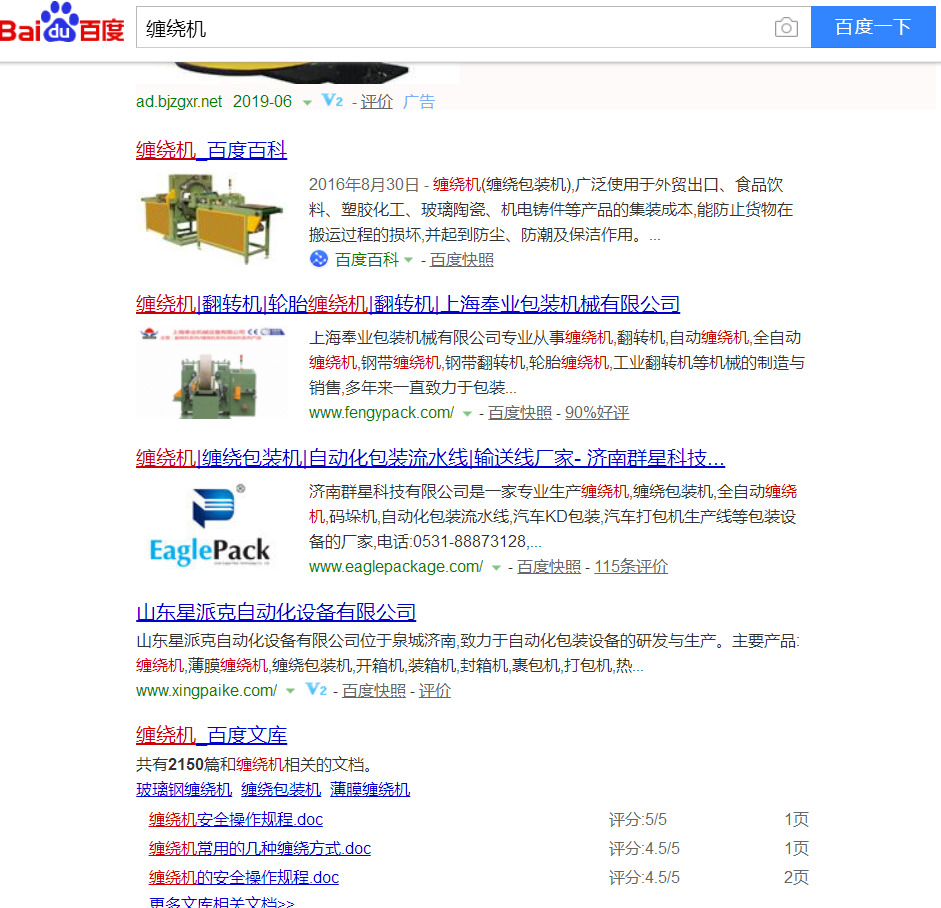Click the Baidu Baike paw icon
The image size is (941, 908).
click(x=319, y=259)
